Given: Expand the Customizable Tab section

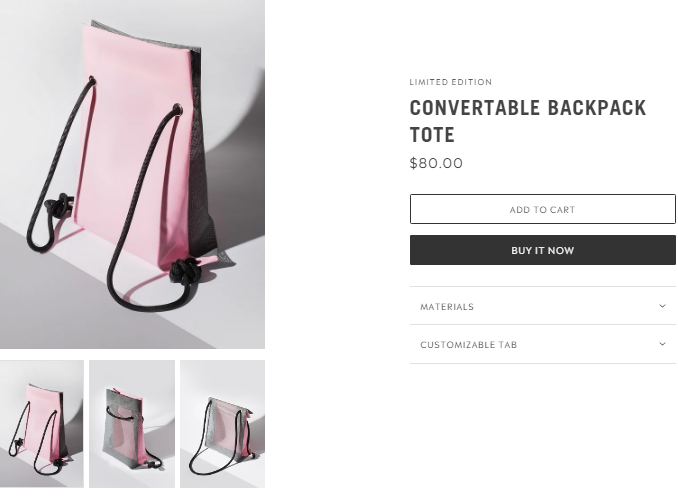Looking at the screenshot, I should coord(543,344).
